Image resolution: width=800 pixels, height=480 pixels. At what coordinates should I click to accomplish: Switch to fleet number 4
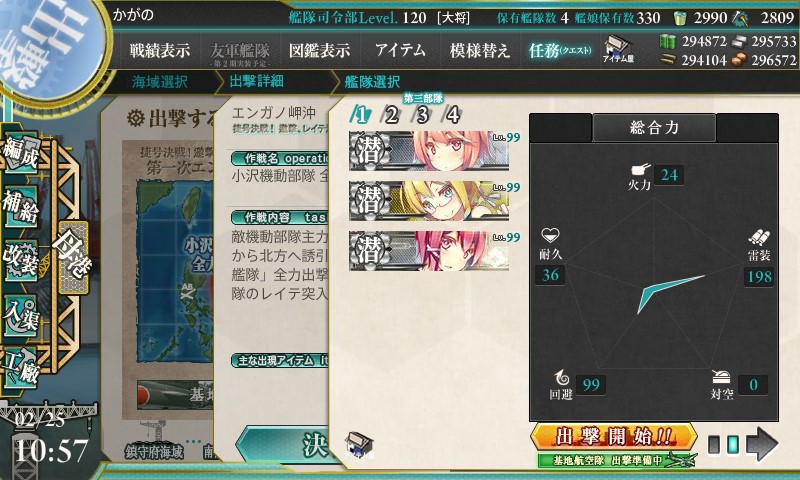(453, 115)
